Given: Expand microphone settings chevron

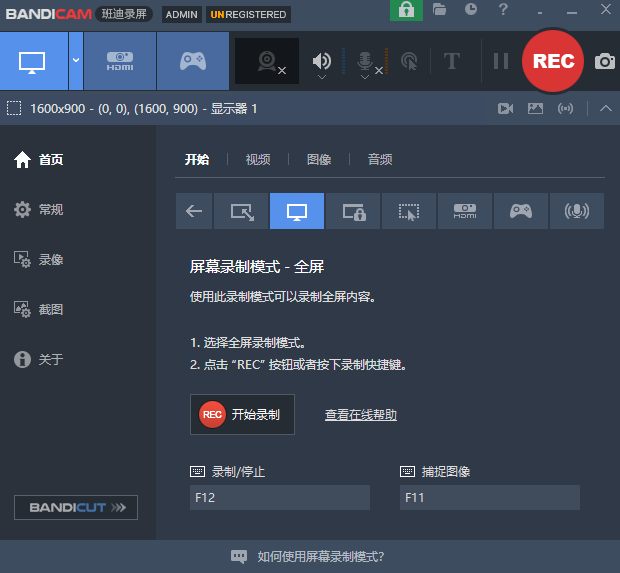Looking at the screenshot, I should (x=365, y=77).
